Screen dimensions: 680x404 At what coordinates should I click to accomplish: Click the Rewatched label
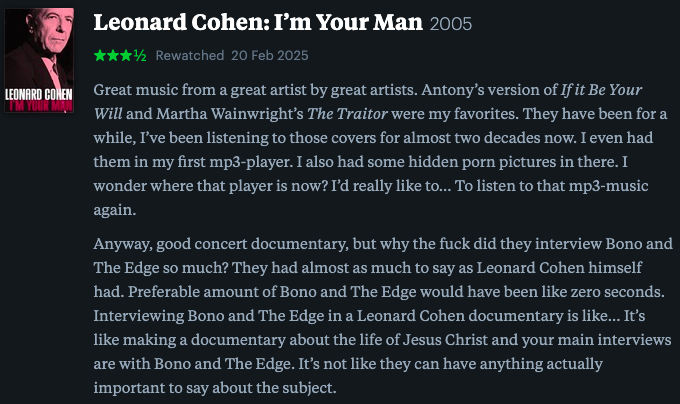(x=190, y=55)
